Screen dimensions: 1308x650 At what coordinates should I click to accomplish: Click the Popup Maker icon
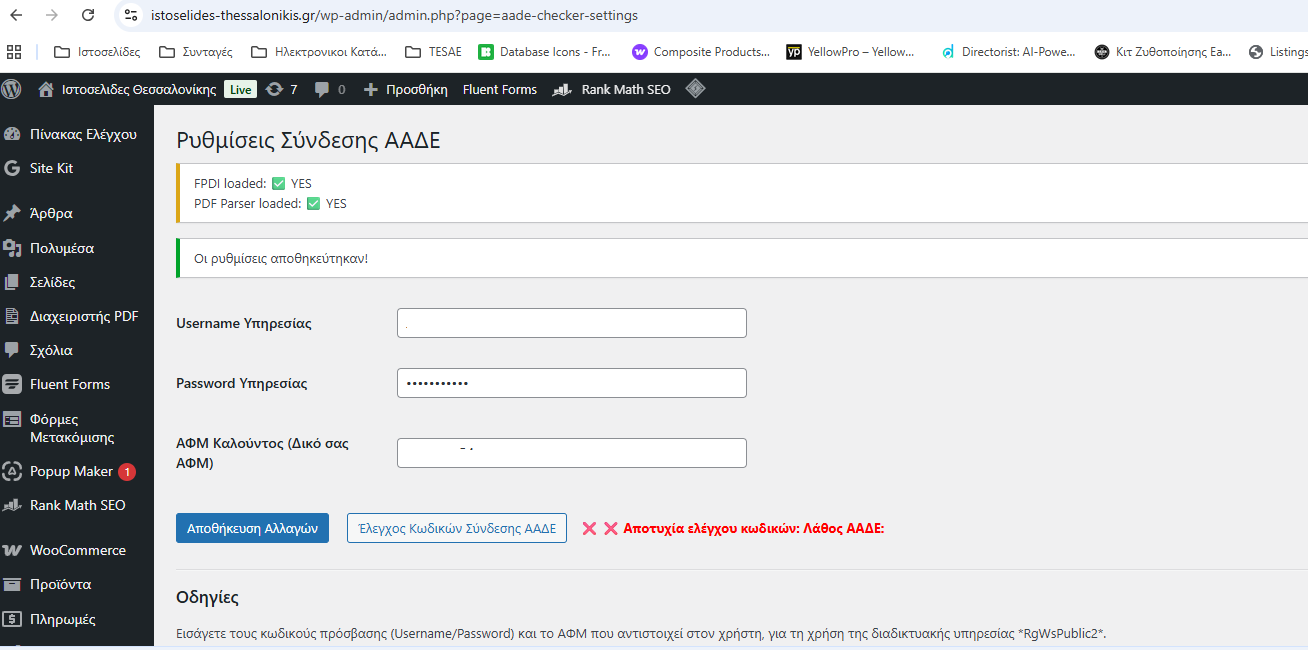pos(12,471)
